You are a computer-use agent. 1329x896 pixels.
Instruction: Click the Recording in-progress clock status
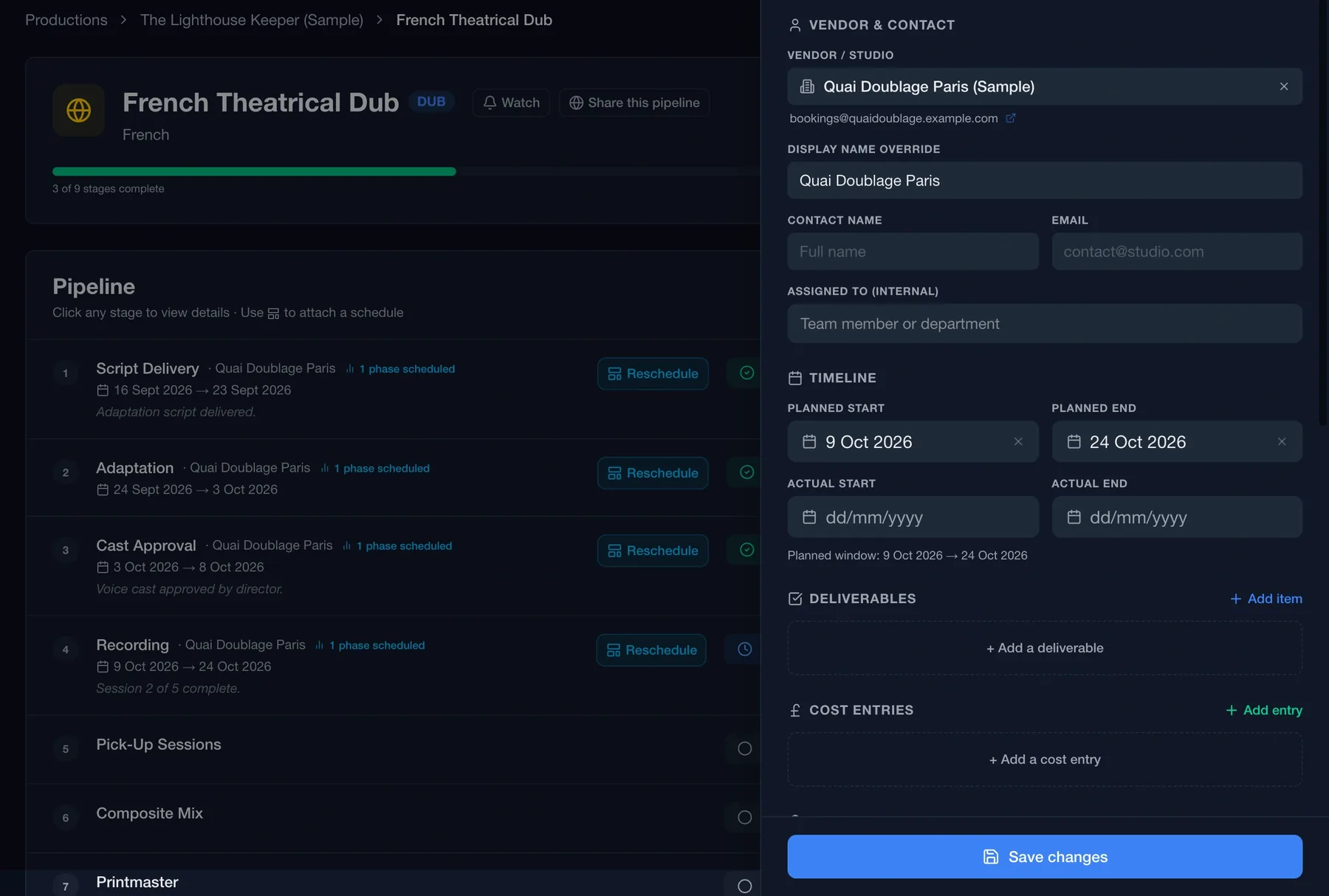(745, 649)
